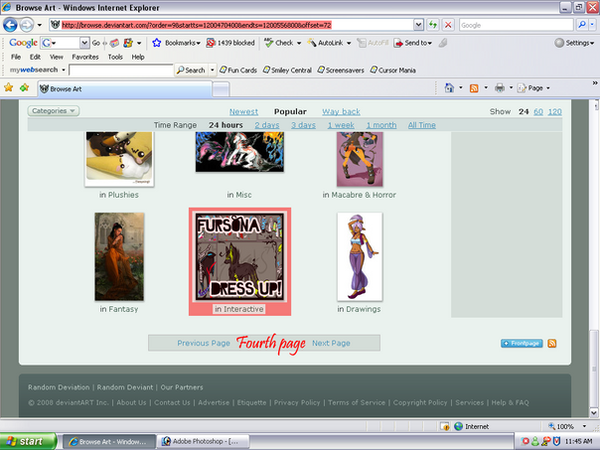The image size is (600, 450).
Task: Open the Help menu
Action: [x=138, y=57]
